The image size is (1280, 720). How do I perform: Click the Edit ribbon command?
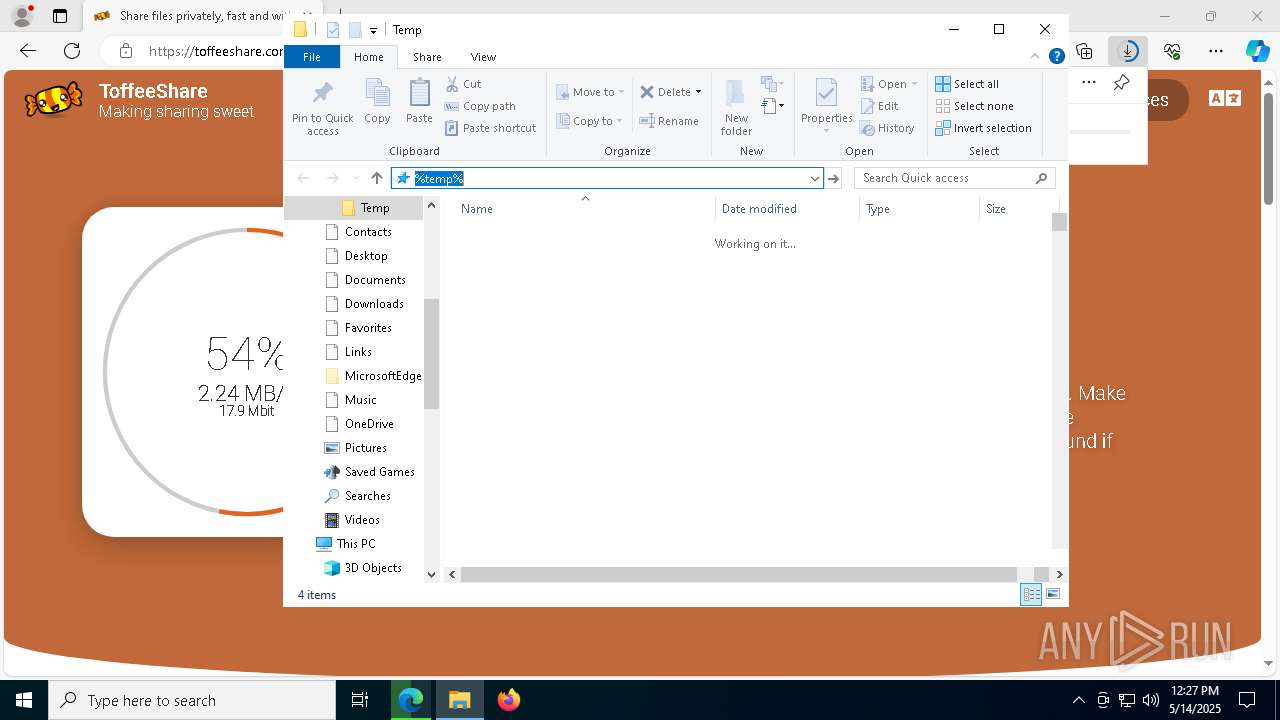879,106
